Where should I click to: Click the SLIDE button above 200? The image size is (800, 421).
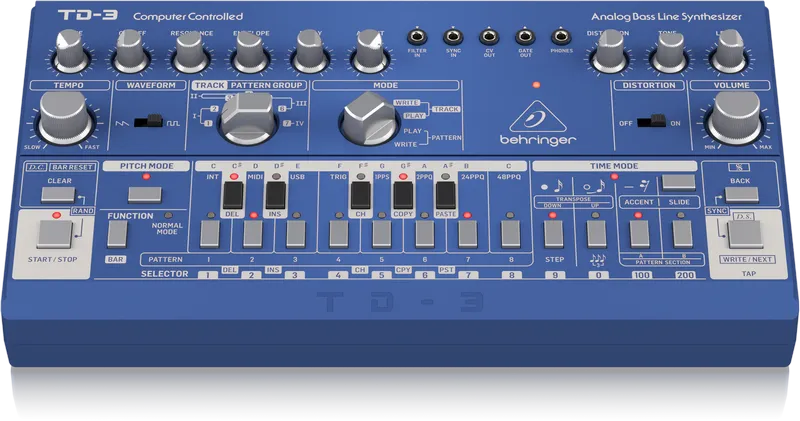pyautogui.click(x=683, y=235)
